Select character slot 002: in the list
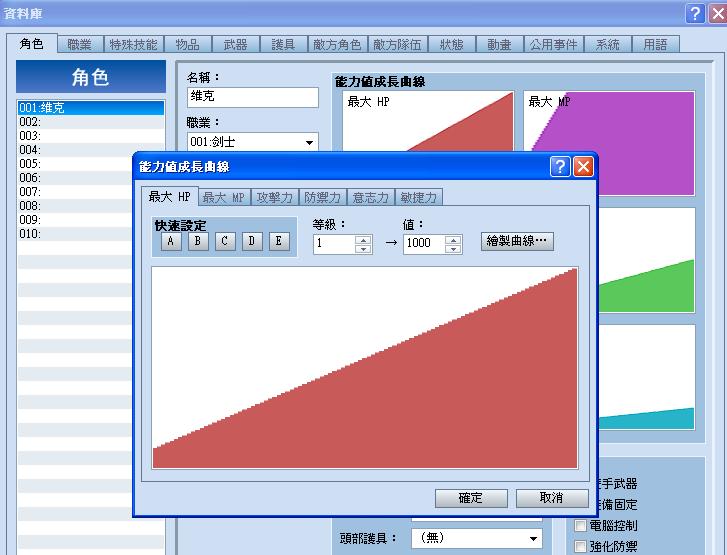The height and width of the screenshot is (555, 727). click(91, 121)
